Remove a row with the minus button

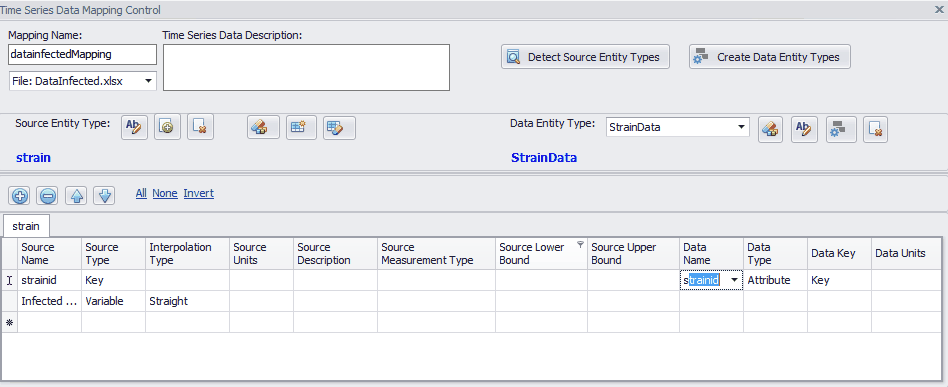pyautogui.click(x=48, y=195)
